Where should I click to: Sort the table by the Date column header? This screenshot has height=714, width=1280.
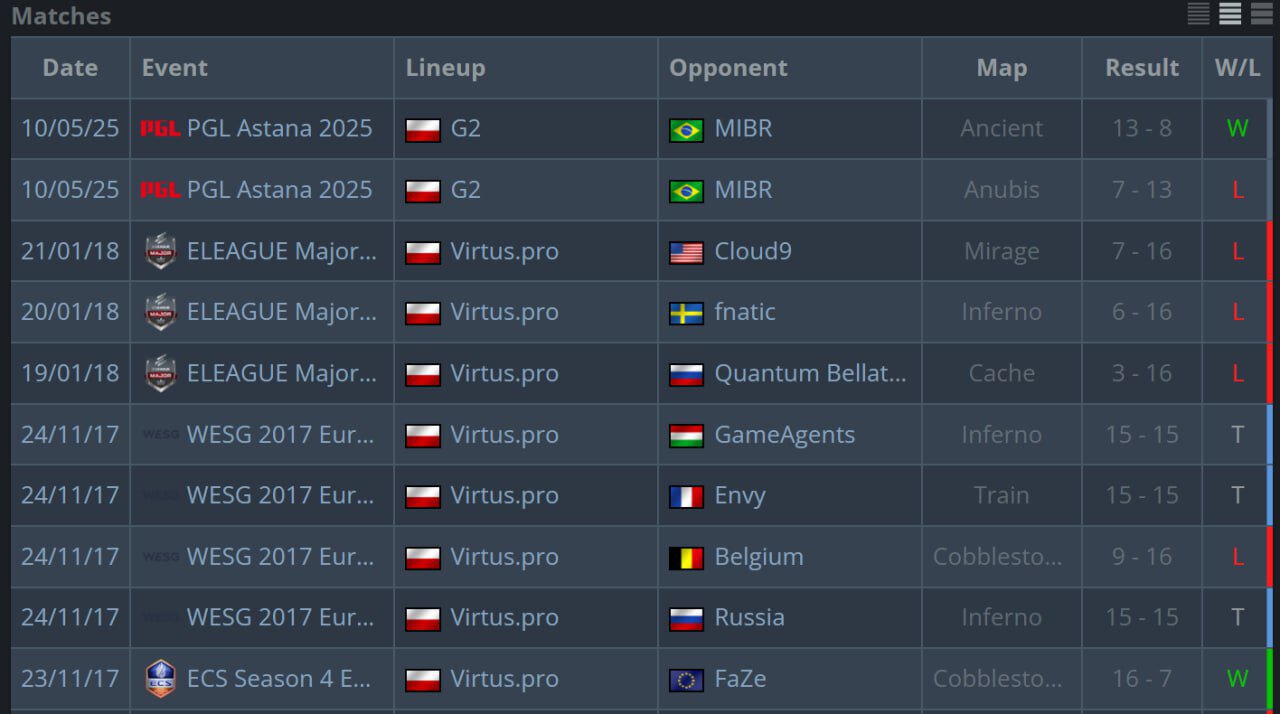[x=70, y=68]
